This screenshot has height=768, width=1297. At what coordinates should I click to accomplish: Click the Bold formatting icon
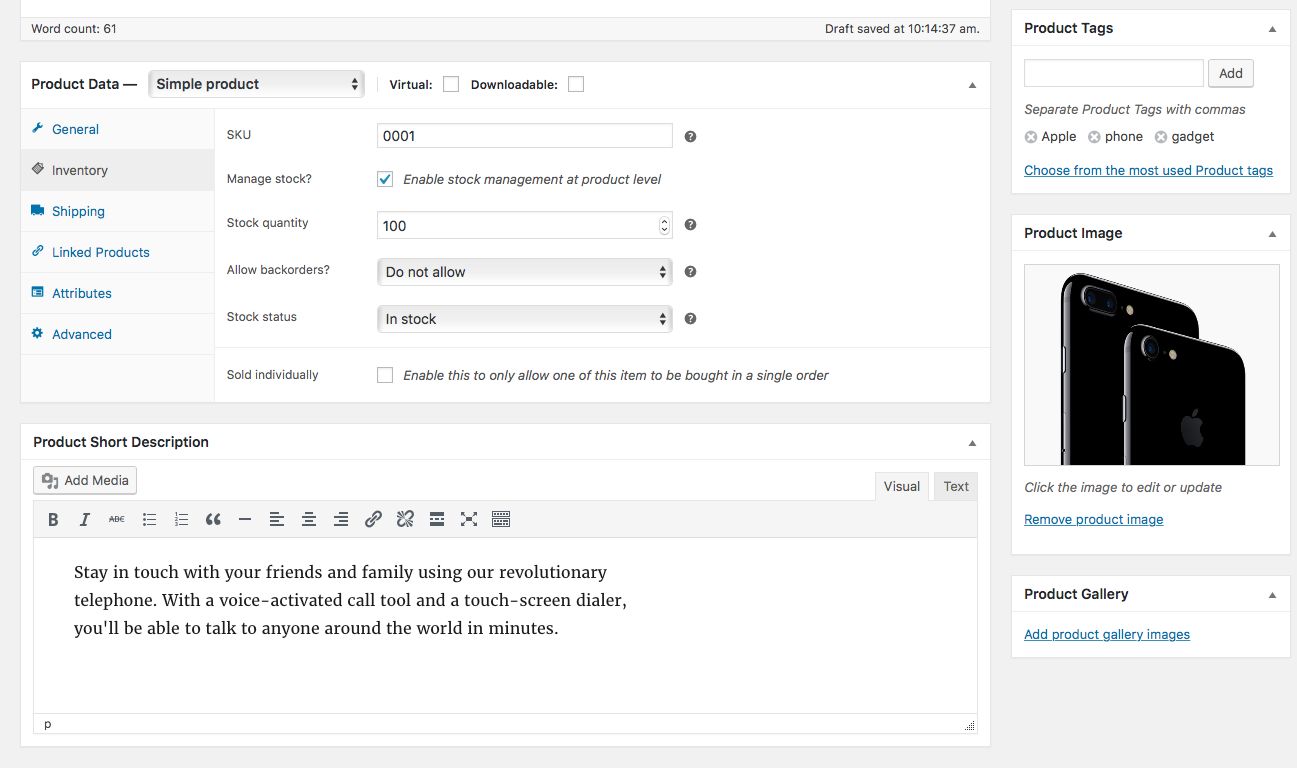[x=53, y=519]
